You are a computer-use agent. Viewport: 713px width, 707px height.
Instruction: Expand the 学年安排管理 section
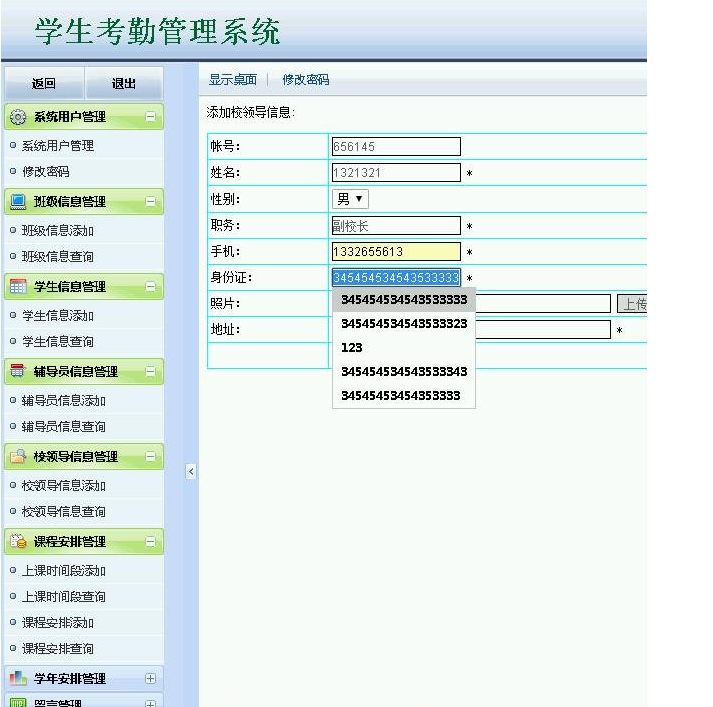[151, 678]
